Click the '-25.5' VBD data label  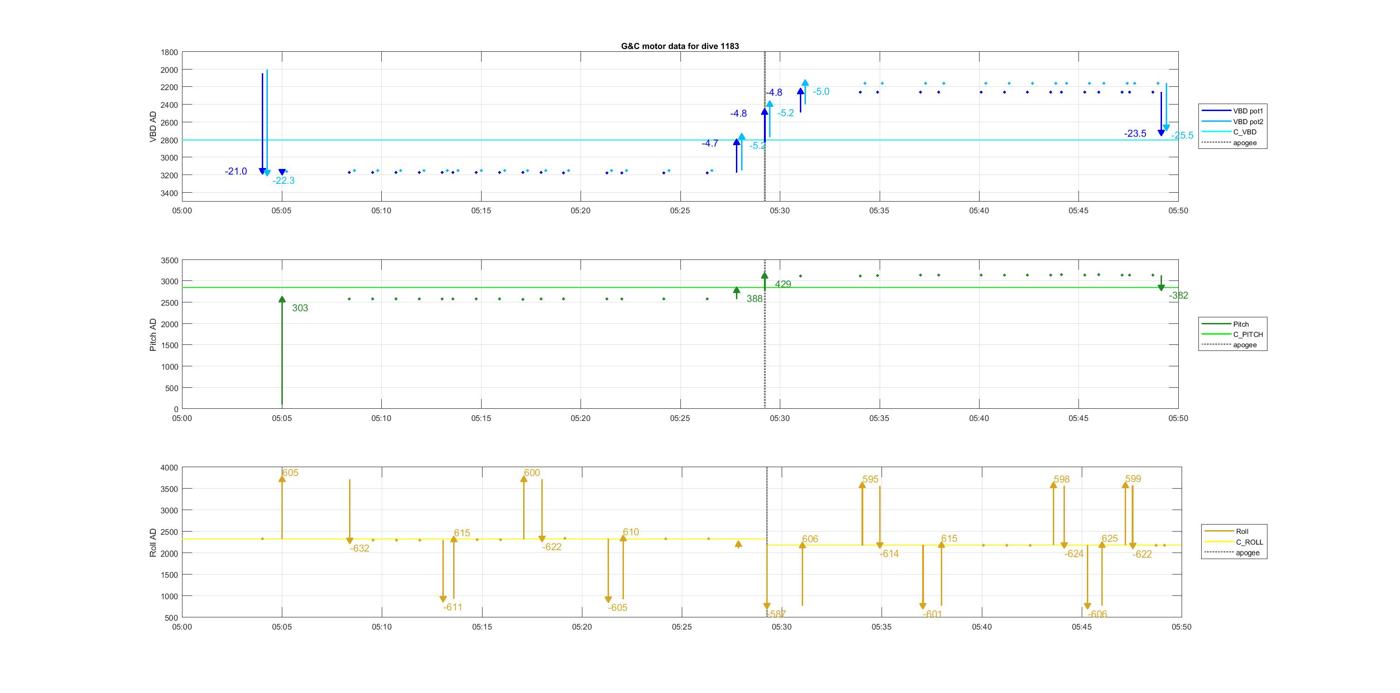point(1183,136)
